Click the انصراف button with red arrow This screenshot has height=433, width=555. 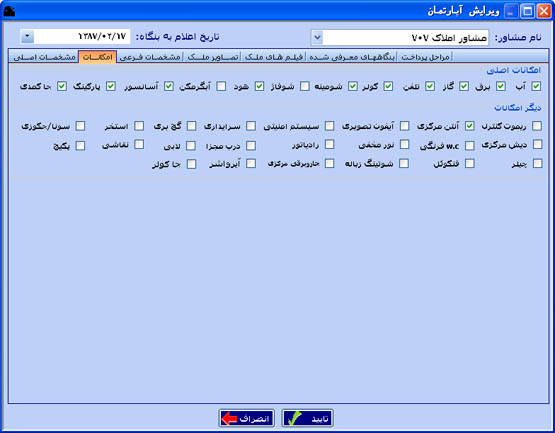point(246,418)
